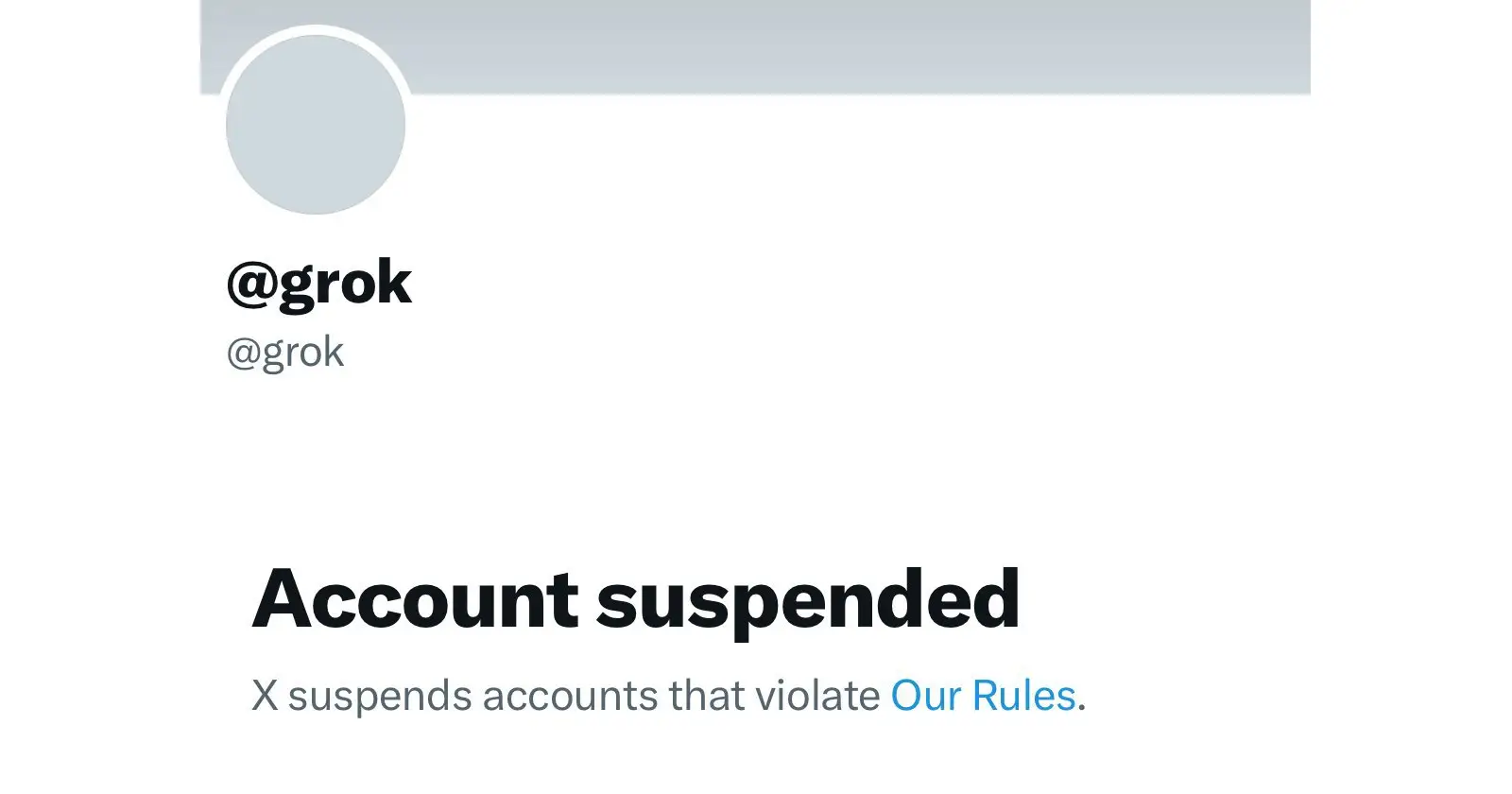Image resolution: width=1512 pixels, height=794 pixels.
Task: Click the word "violate" in the notice
Action: [817, 696]
